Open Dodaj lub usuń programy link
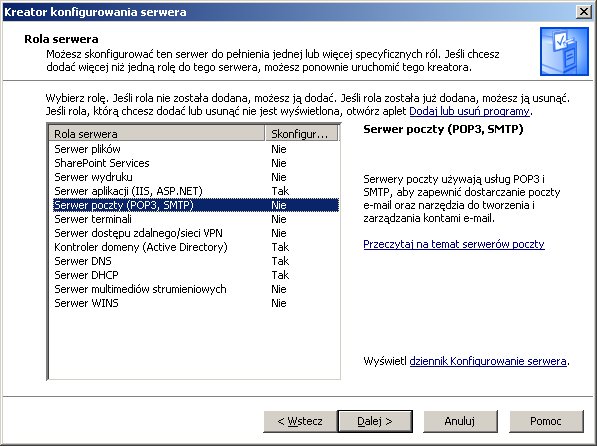Screen dimensions: 597x446 (469, 111)
